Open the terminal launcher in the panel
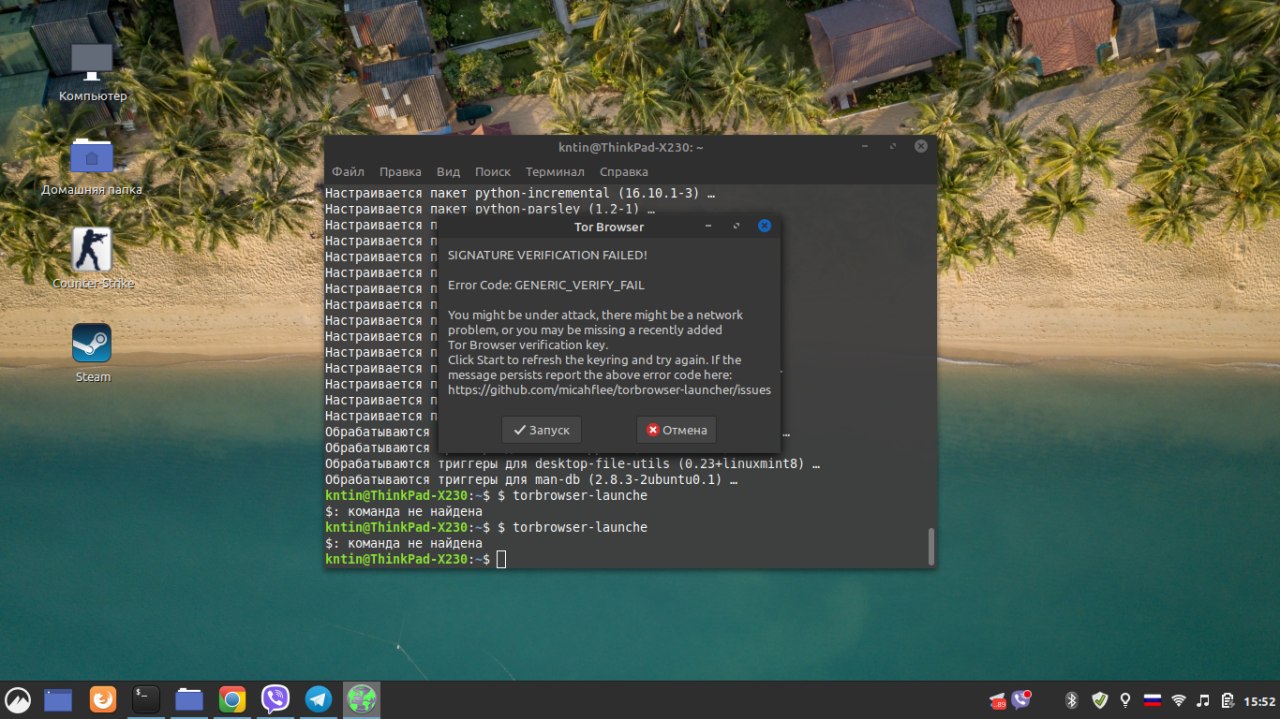This screenshot has height=719, width=1280. tap(146, 699)
